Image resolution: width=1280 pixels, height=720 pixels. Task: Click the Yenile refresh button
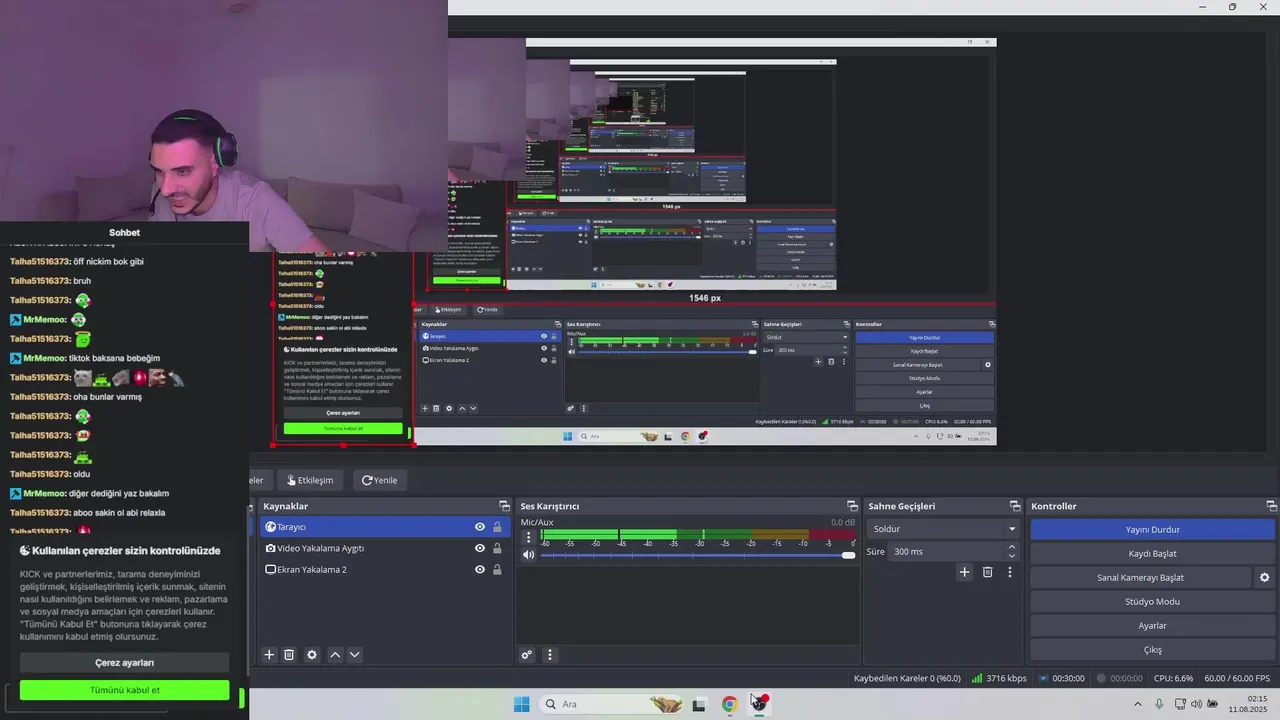(x=380, y=480)
